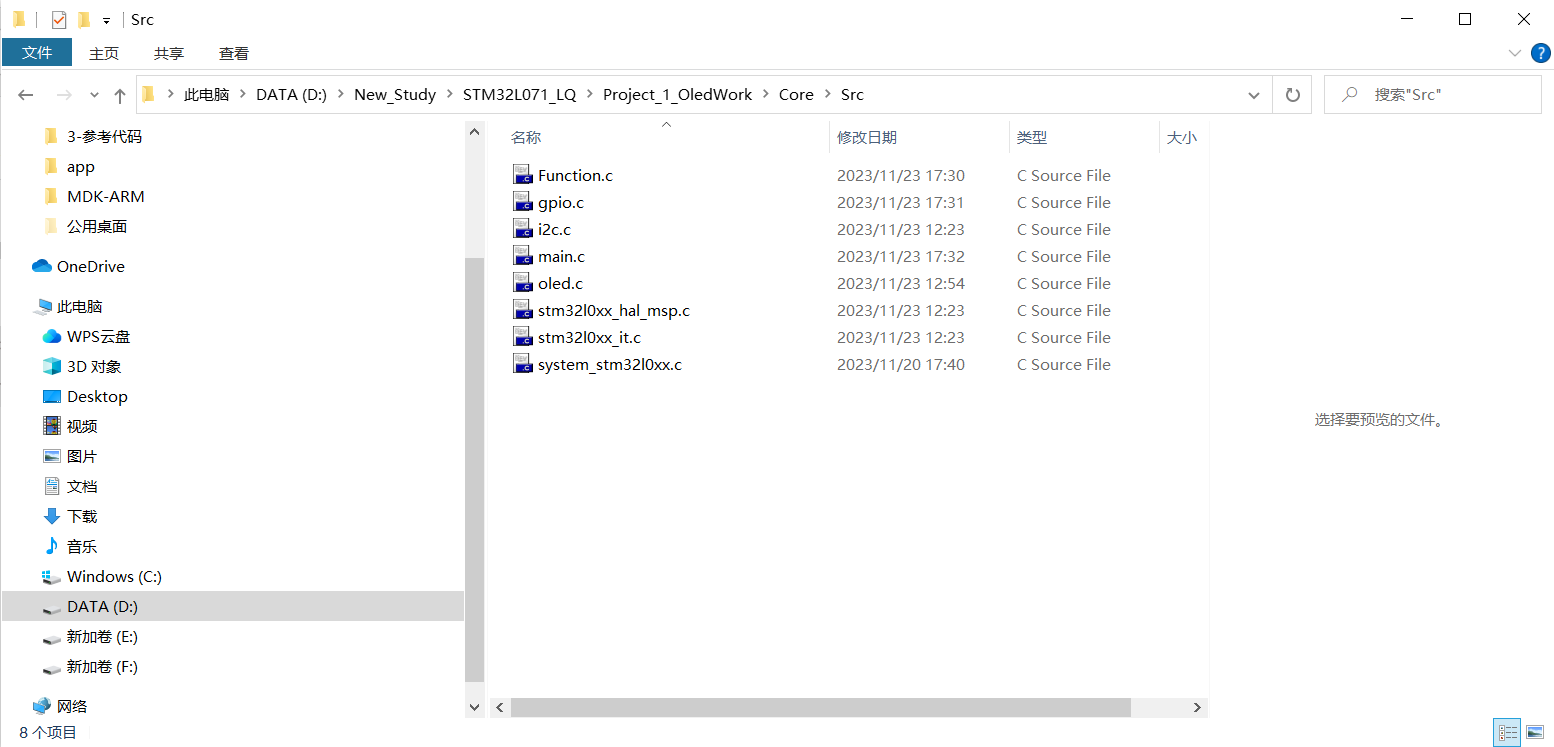Click the navigation pane vertical scrollbar
The image size is (1554, 747).
(x=475, y=468)
